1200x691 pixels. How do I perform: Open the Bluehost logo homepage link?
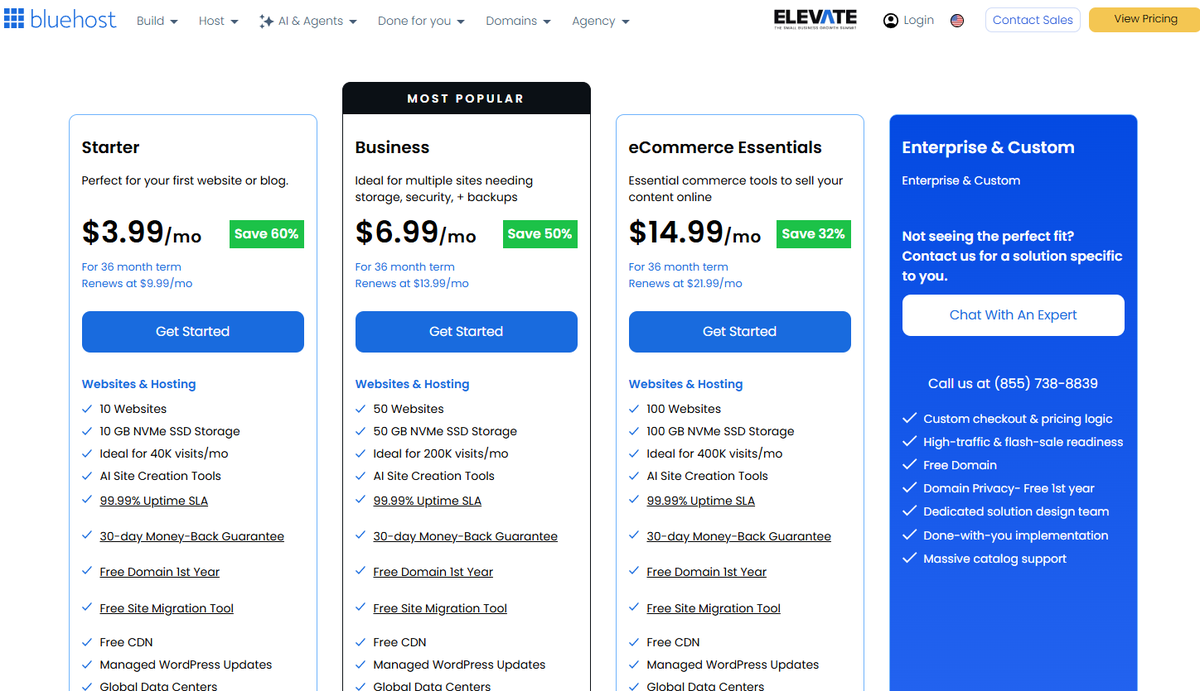[60, 20]
